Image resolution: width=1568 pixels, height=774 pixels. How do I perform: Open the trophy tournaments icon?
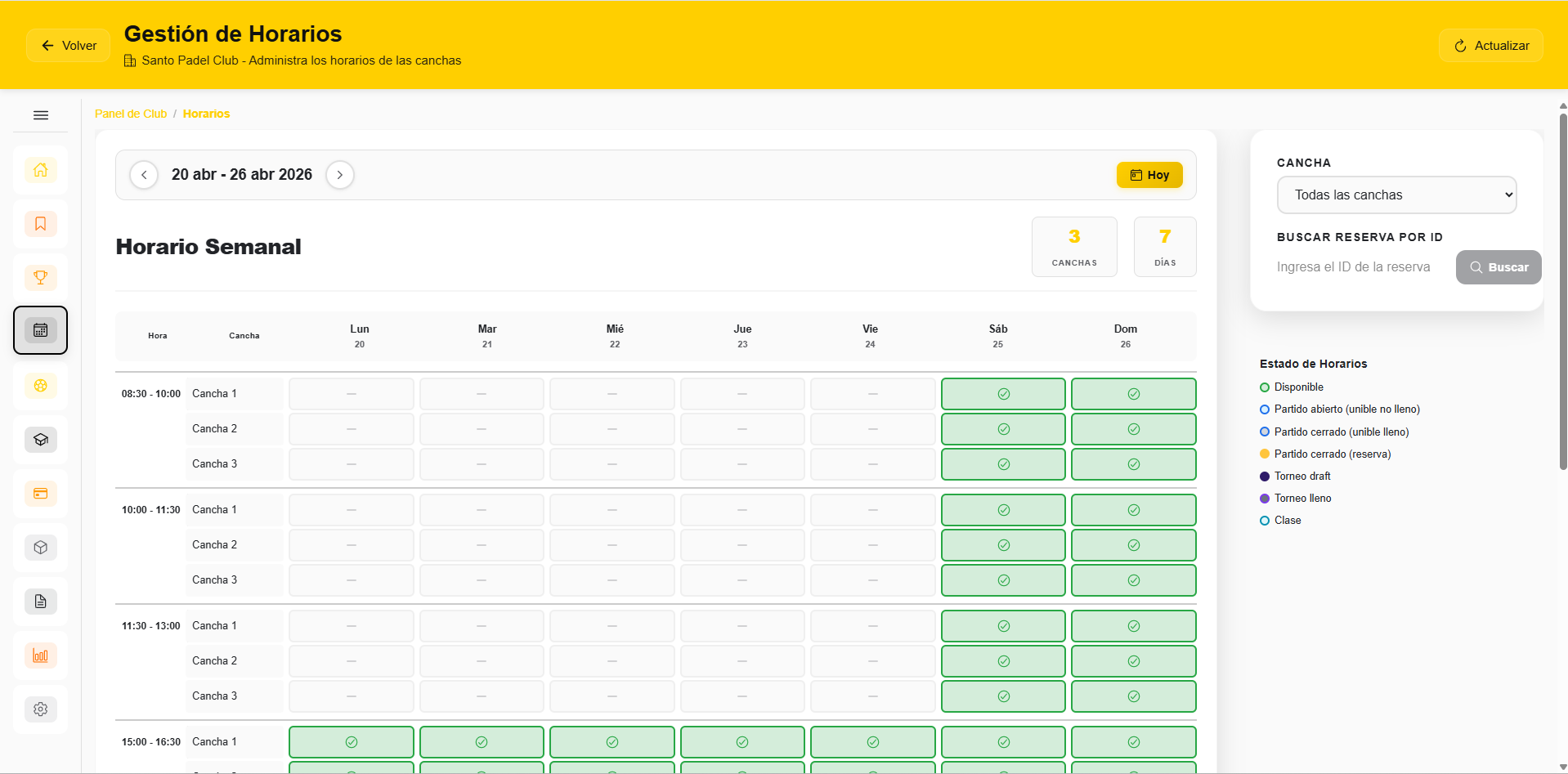(x=40, y=278)
